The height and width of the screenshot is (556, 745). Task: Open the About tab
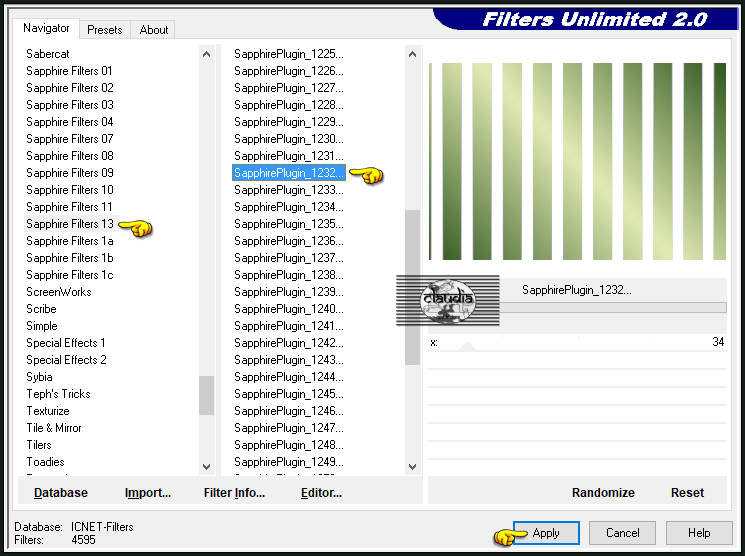point(153,29)
